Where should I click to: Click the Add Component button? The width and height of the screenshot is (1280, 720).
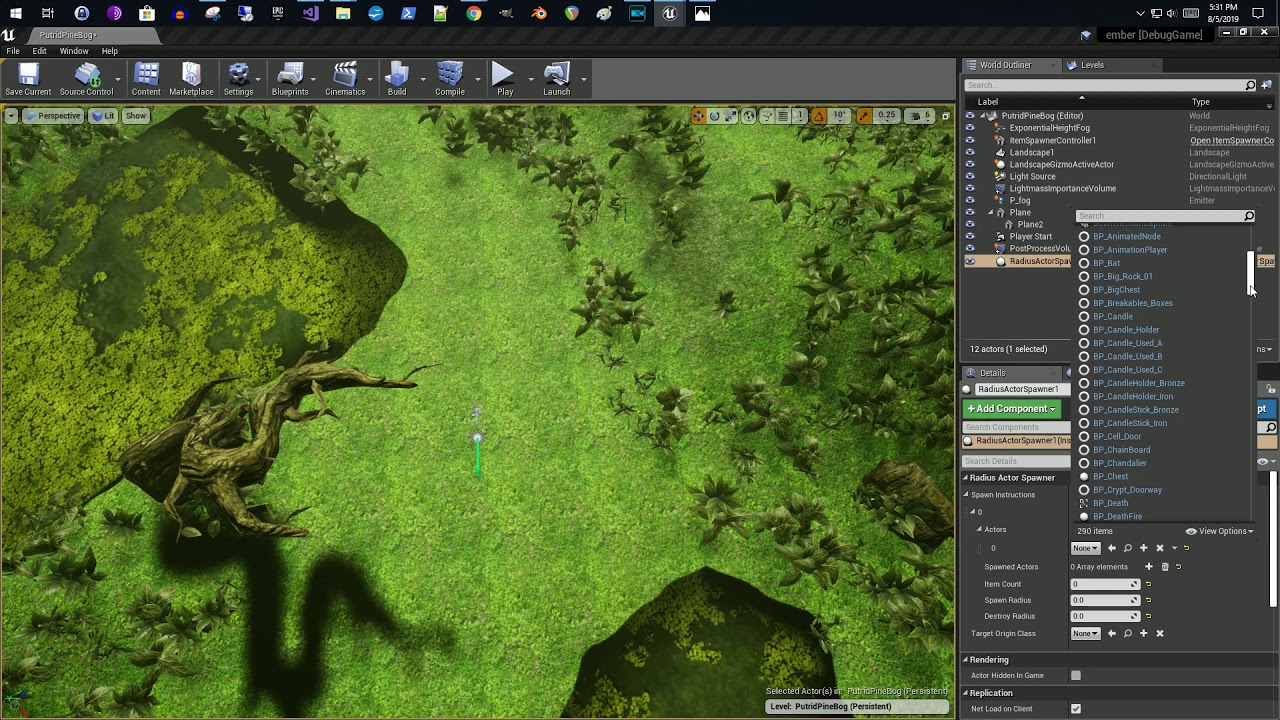(1011, 409)
